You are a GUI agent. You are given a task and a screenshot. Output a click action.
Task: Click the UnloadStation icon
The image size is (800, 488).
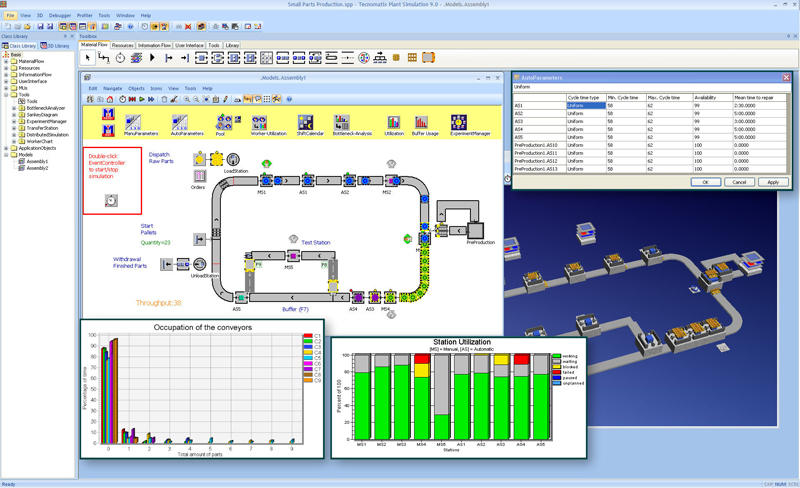[x=199, y=264]
